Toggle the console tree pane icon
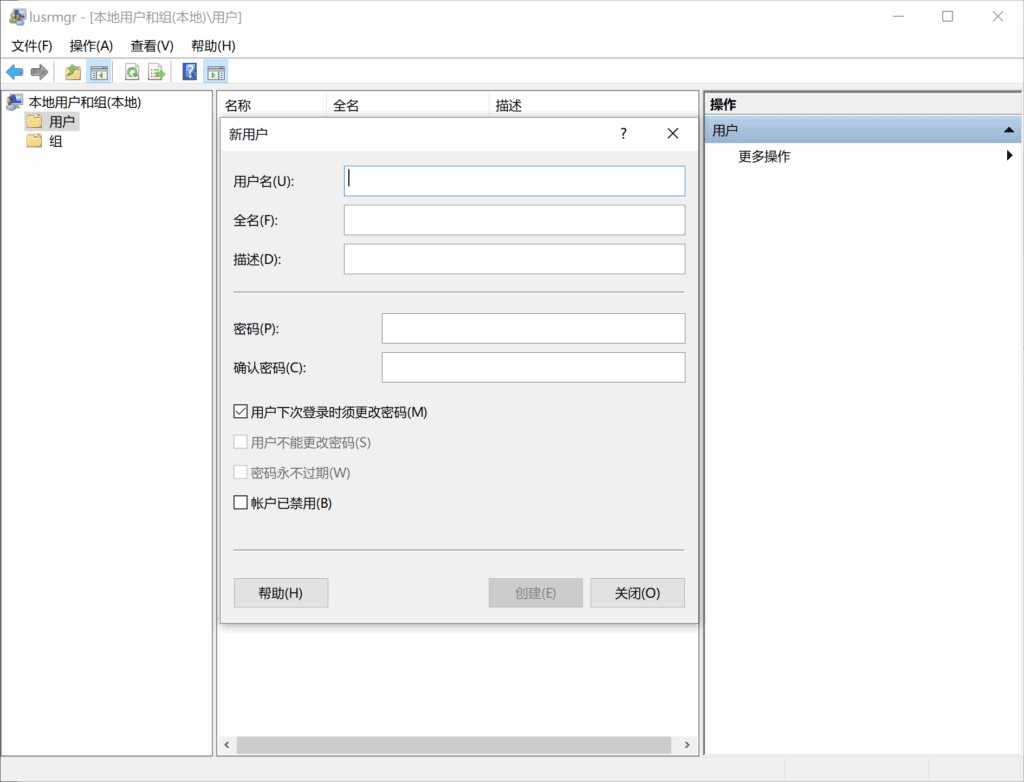 tap(98, 71)
